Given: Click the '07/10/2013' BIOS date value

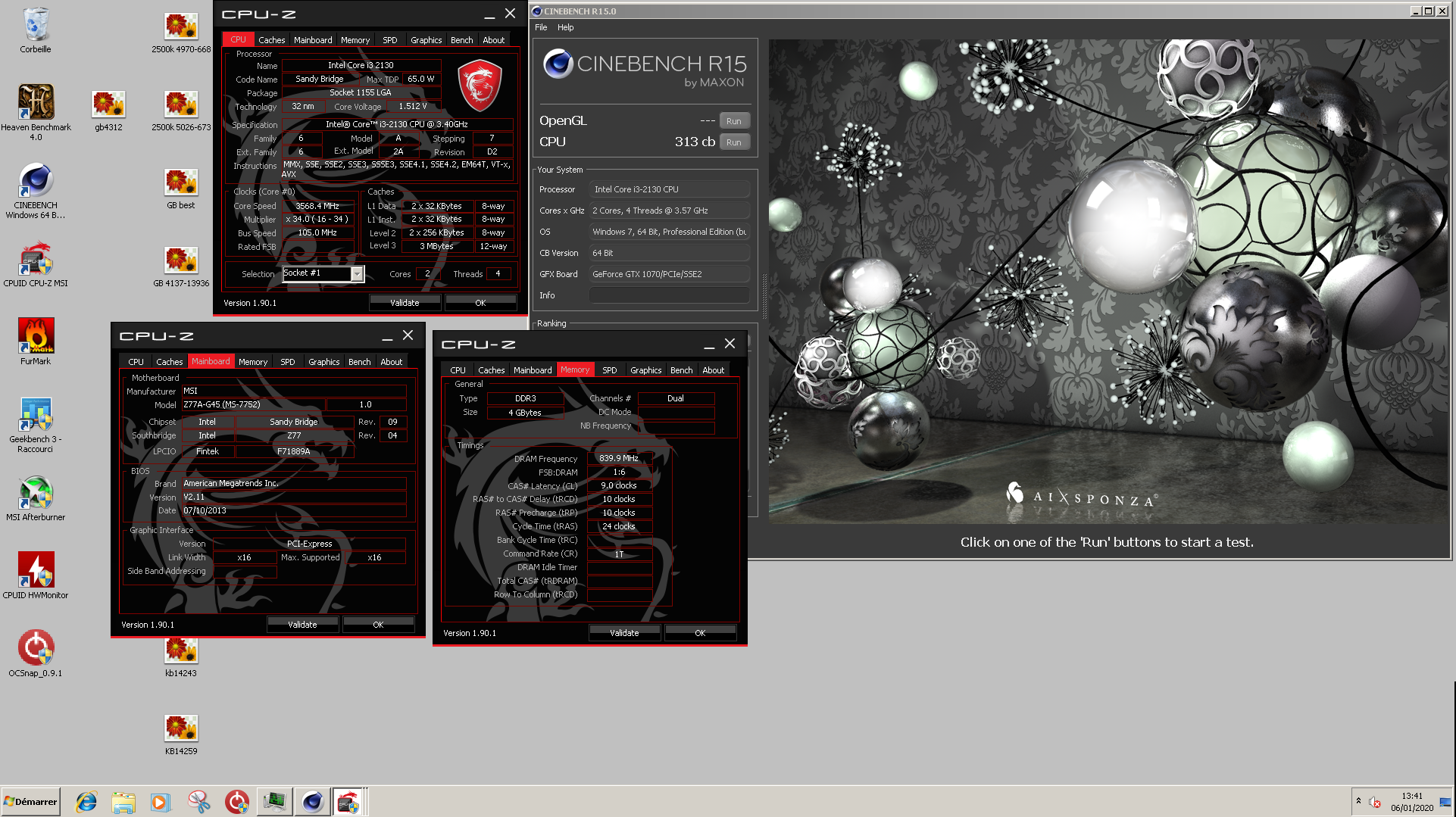Looking at the screenshot, I should coord(294,511).
